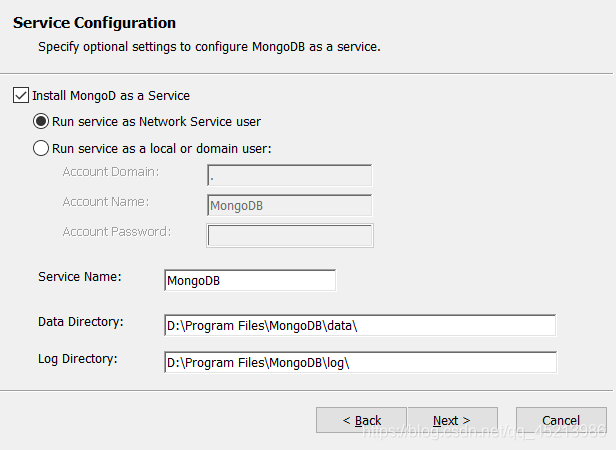Viewport: 616px width, 450px height.
Task: Click the 'Account Domain:' label
Action: pyautogui.click(x=111, y=172)
